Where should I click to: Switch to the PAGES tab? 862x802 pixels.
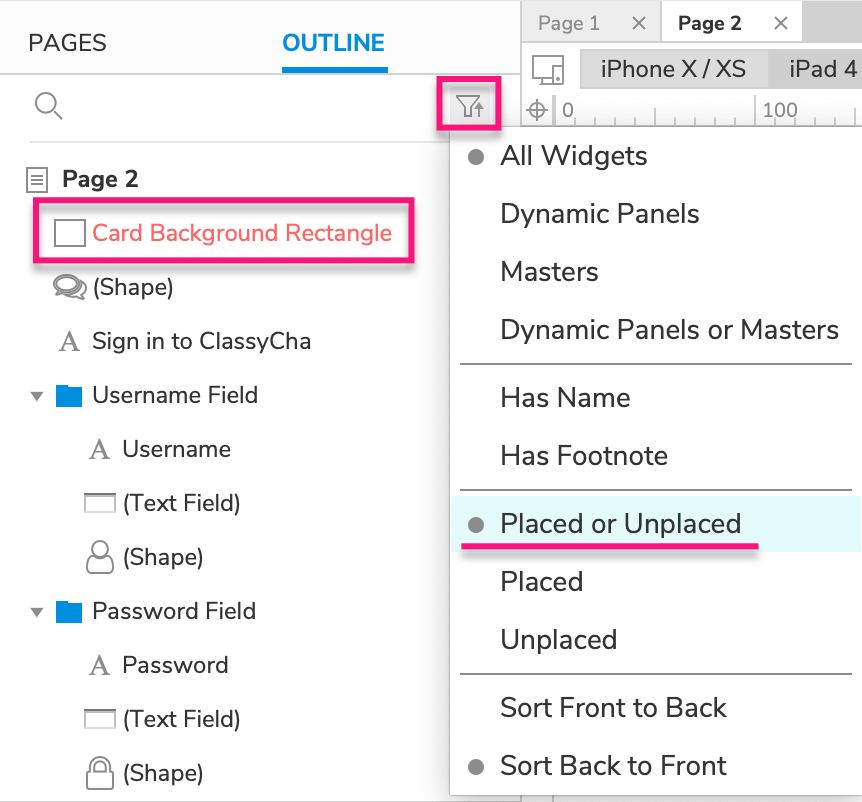coord(67,43)
